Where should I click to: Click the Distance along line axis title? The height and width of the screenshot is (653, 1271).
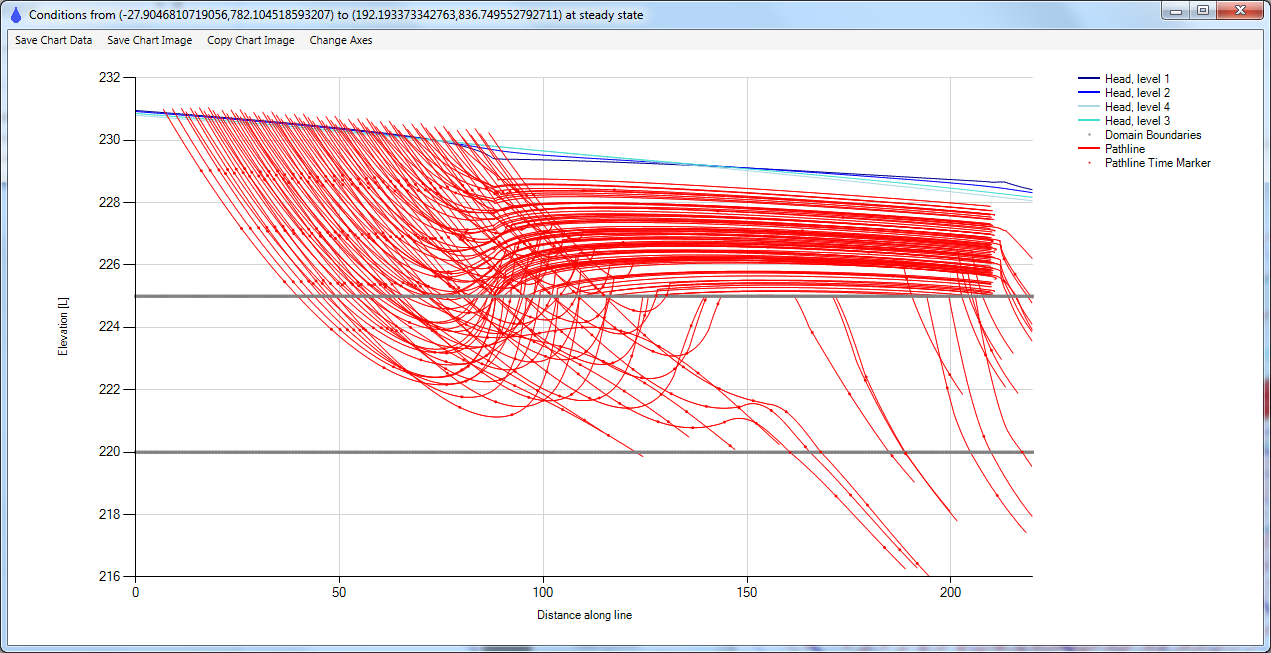click(x=584, y=615)
